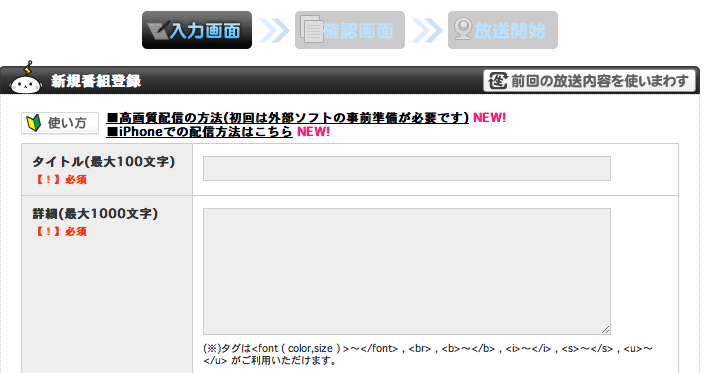The width and height of the screenshot is (704, 373).
Task: Click 前回の放送内容を使いまわす button
Action: pos(590,81)
